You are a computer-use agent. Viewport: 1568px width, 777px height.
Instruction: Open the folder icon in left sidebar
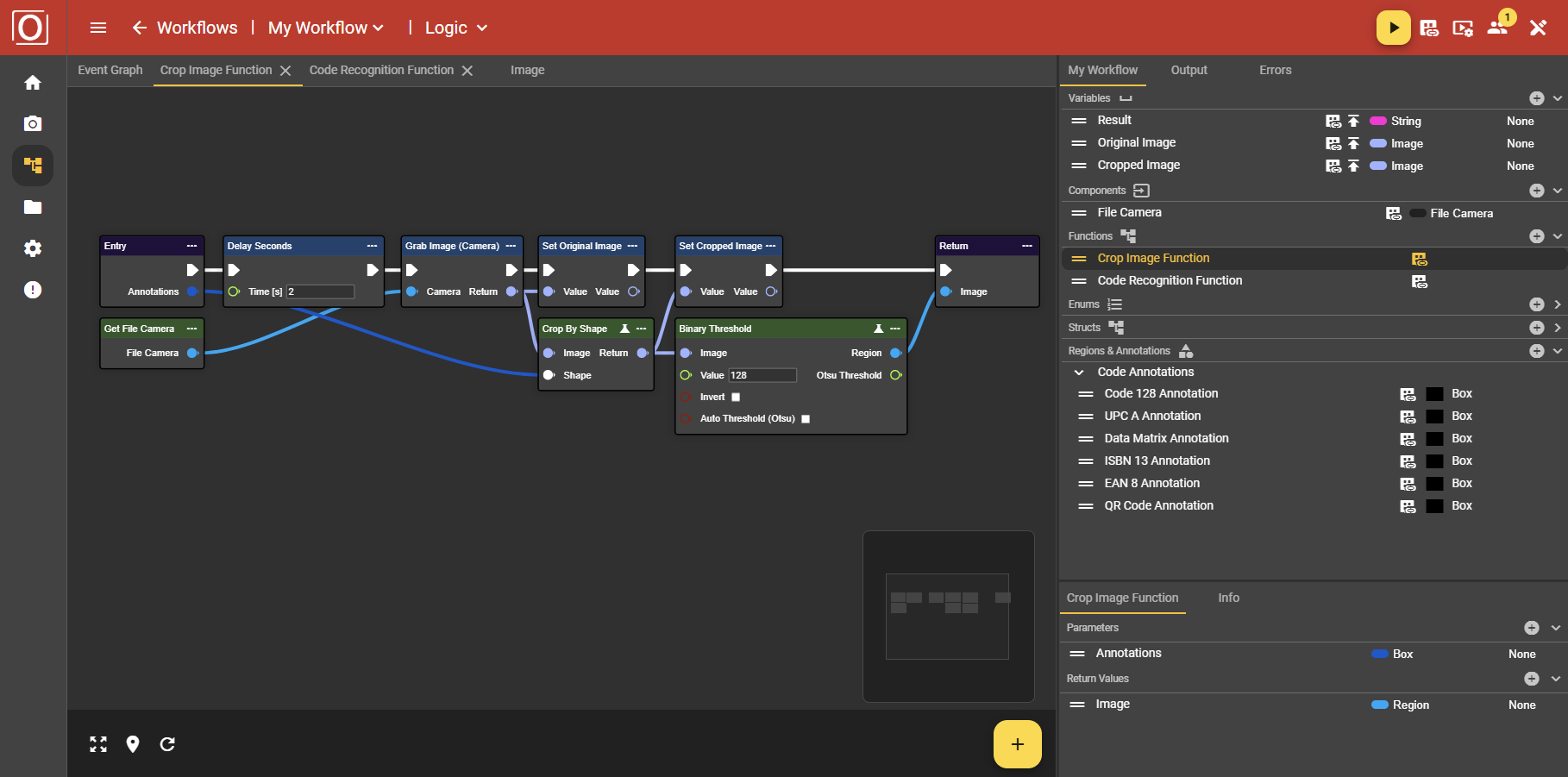(x=33, y=207)
